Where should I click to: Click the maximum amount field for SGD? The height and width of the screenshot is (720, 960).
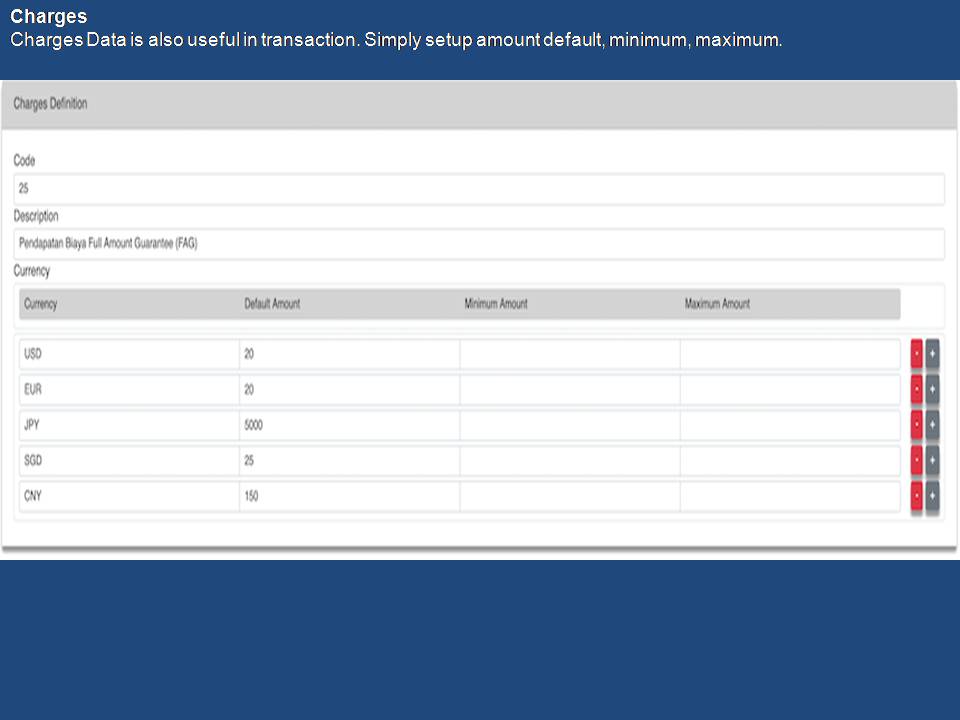[789, 461]
